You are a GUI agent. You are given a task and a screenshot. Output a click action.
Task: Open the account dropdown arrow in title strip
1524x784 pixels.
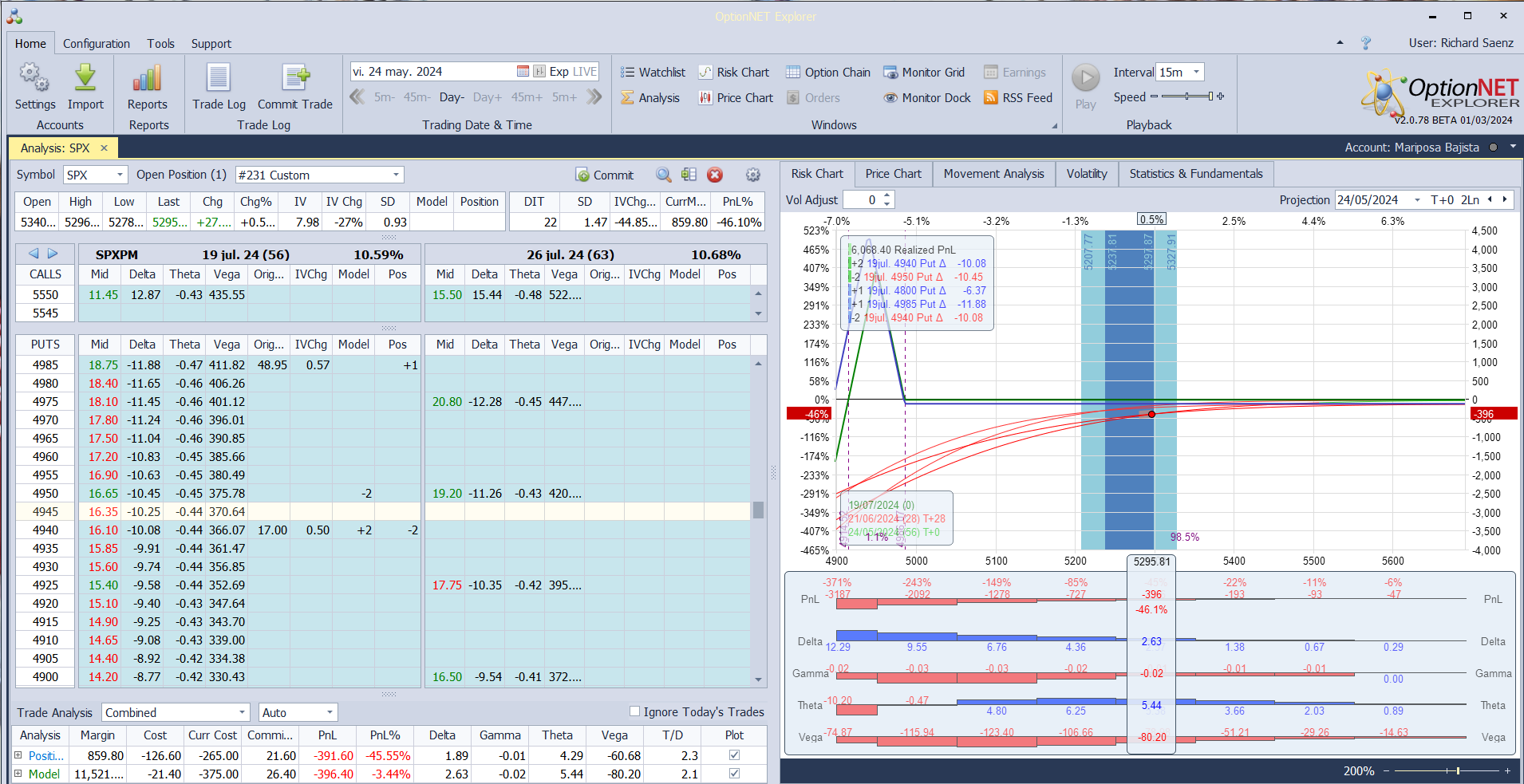point(1513,148)
